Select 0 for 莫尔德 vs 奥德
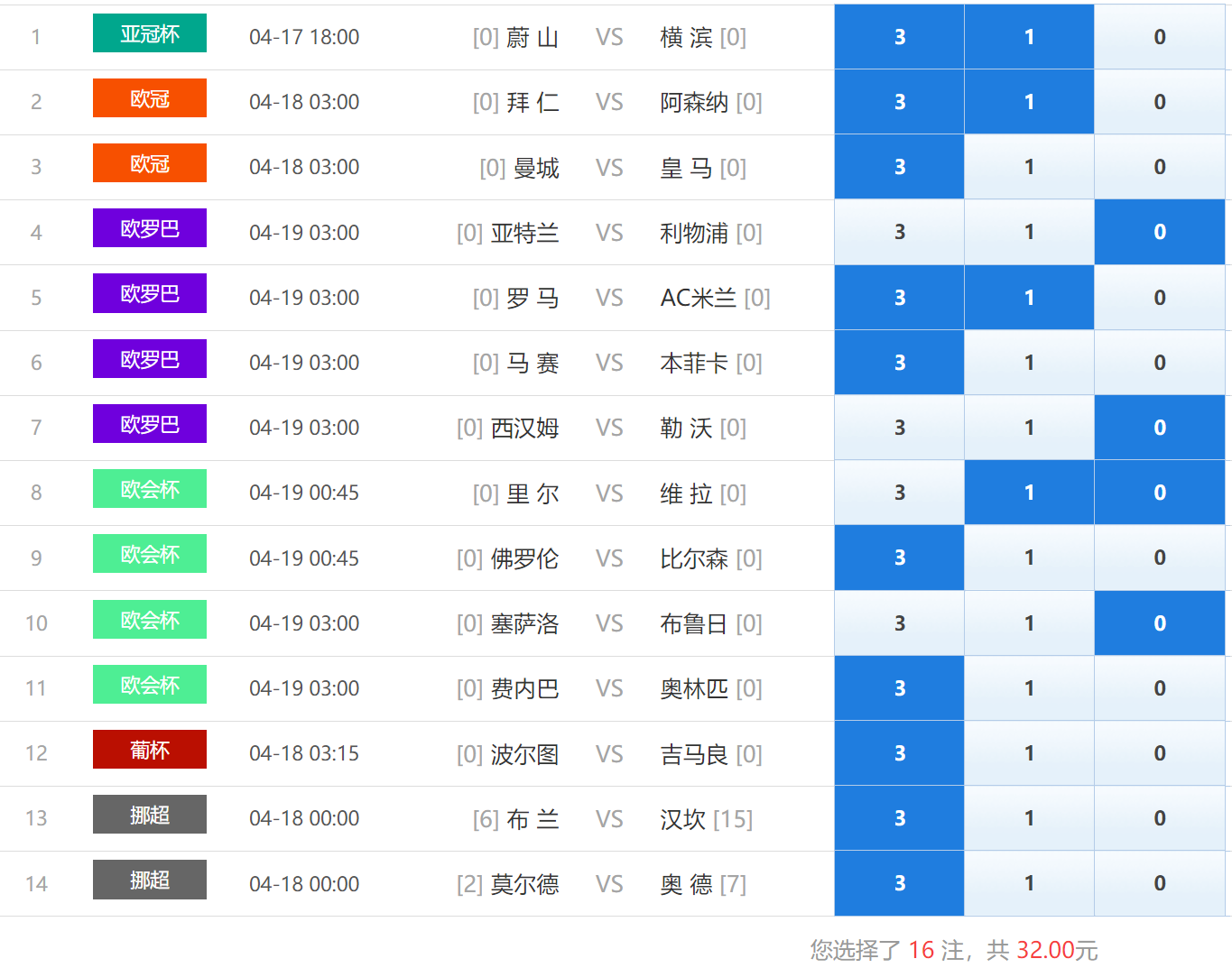 (1160, 883)
